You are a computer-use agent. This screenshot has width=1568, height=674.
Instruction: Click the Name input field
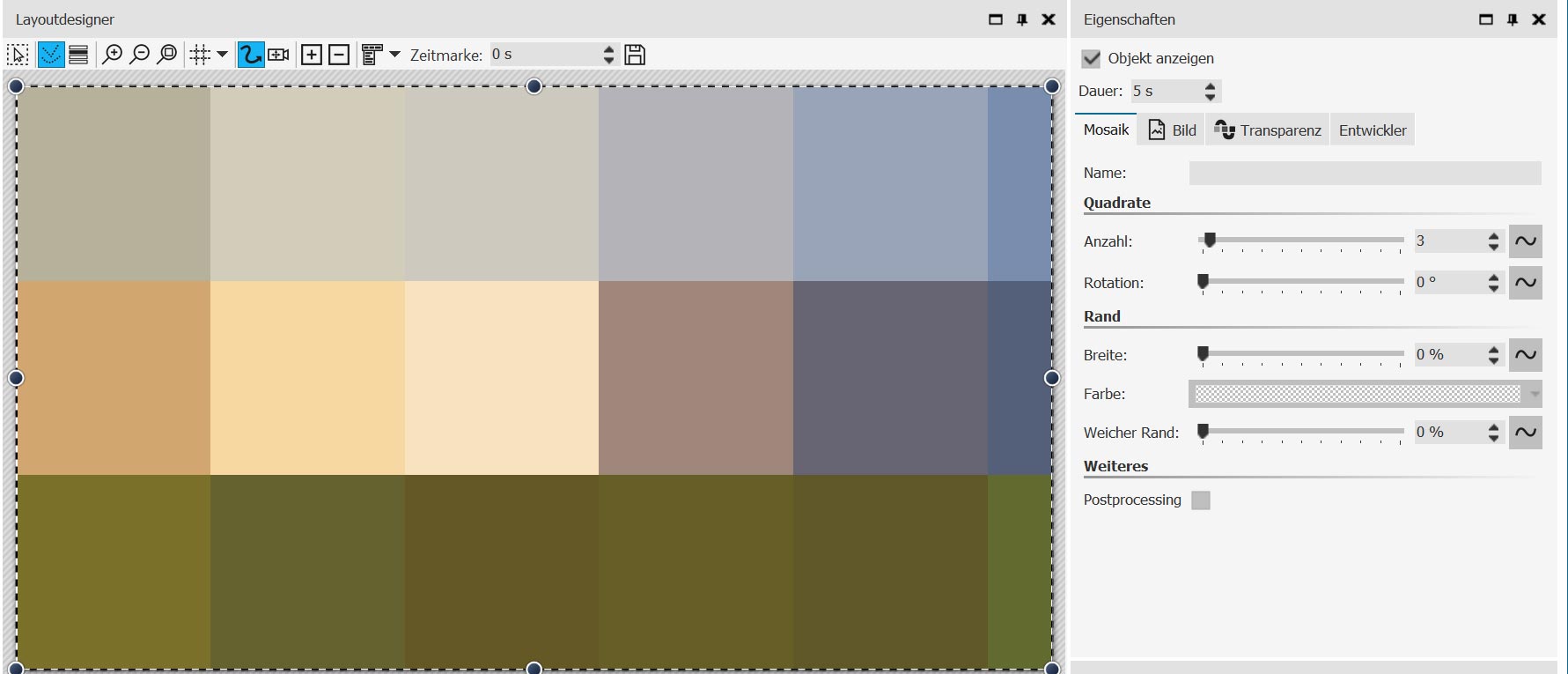(x=1365, y=173)
